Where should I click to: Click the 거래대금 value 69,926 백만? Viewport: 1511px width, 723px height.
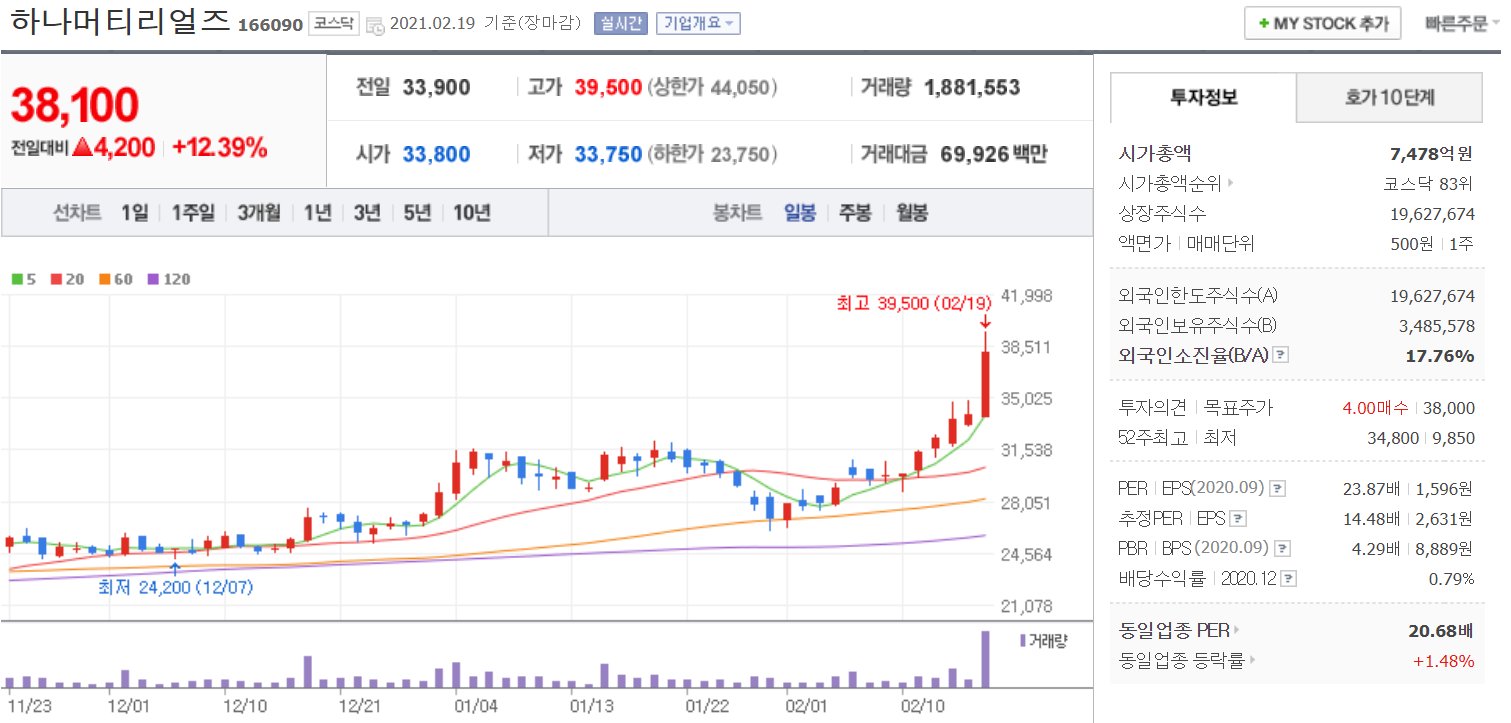(994, 155)
